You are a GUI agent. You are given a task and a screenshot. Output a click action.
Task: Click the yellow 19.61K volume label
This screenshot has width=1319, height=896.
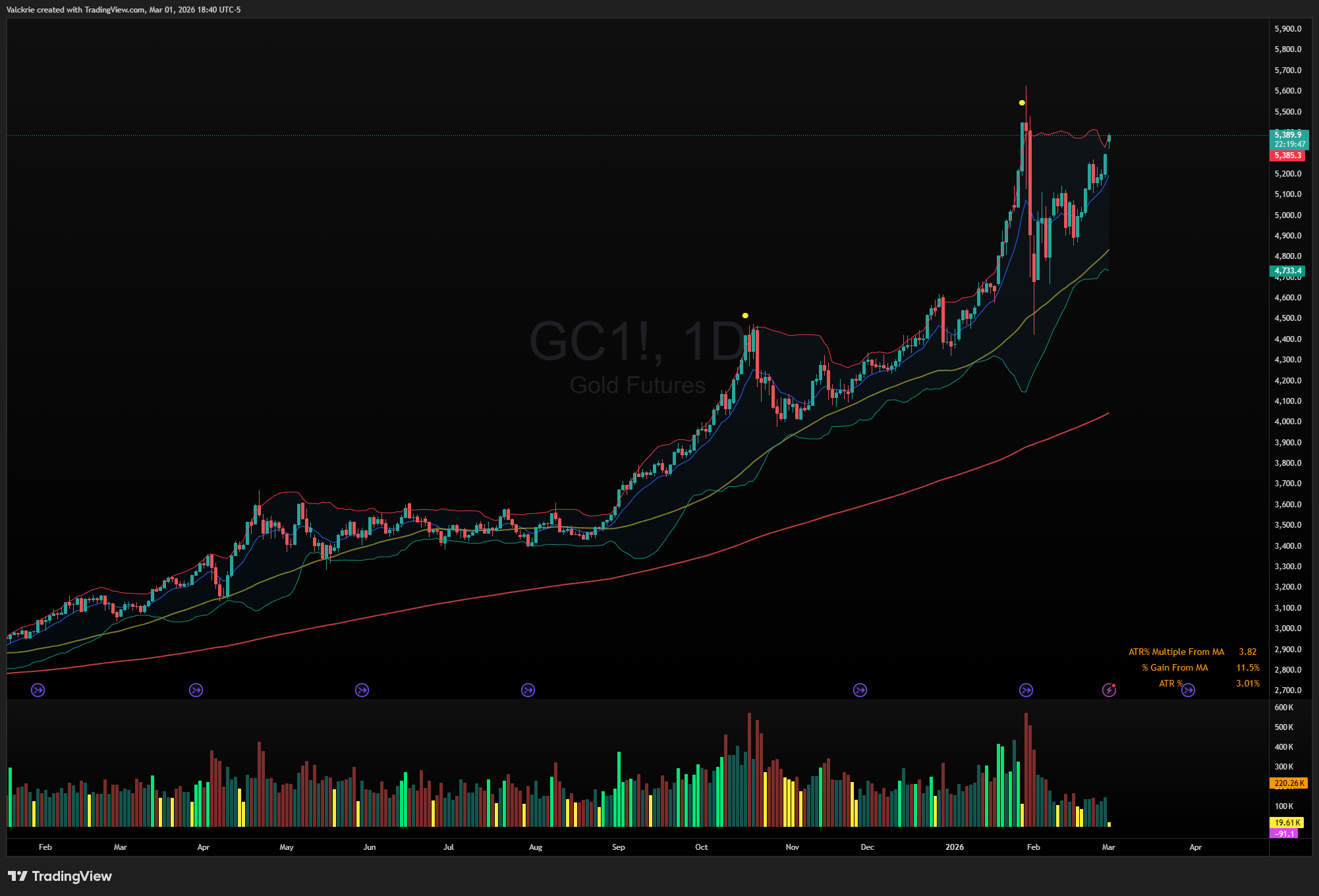(x=1287, y=823)
